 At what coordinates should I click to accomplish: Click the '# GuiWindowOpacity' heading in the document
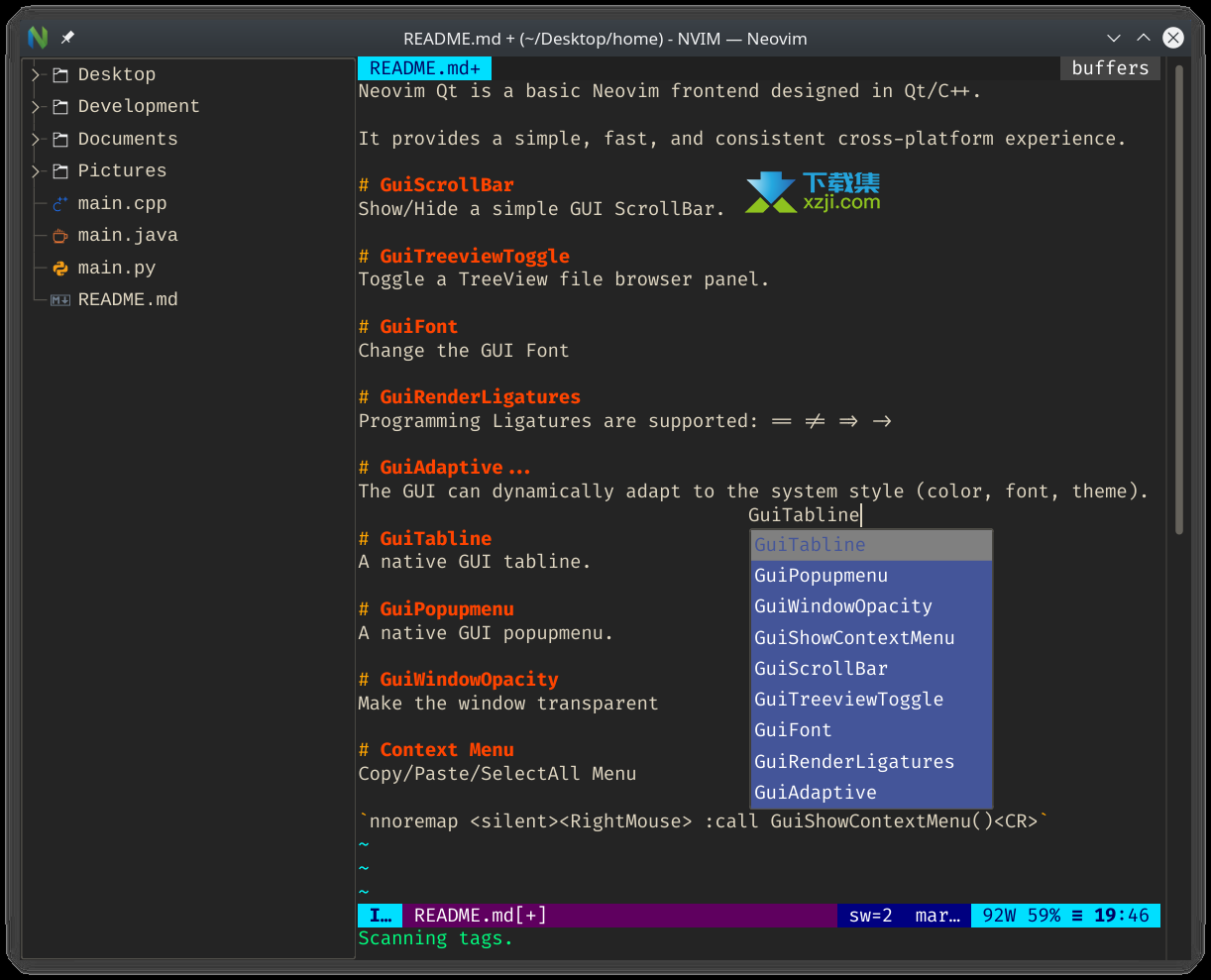[x=459, y=680]
